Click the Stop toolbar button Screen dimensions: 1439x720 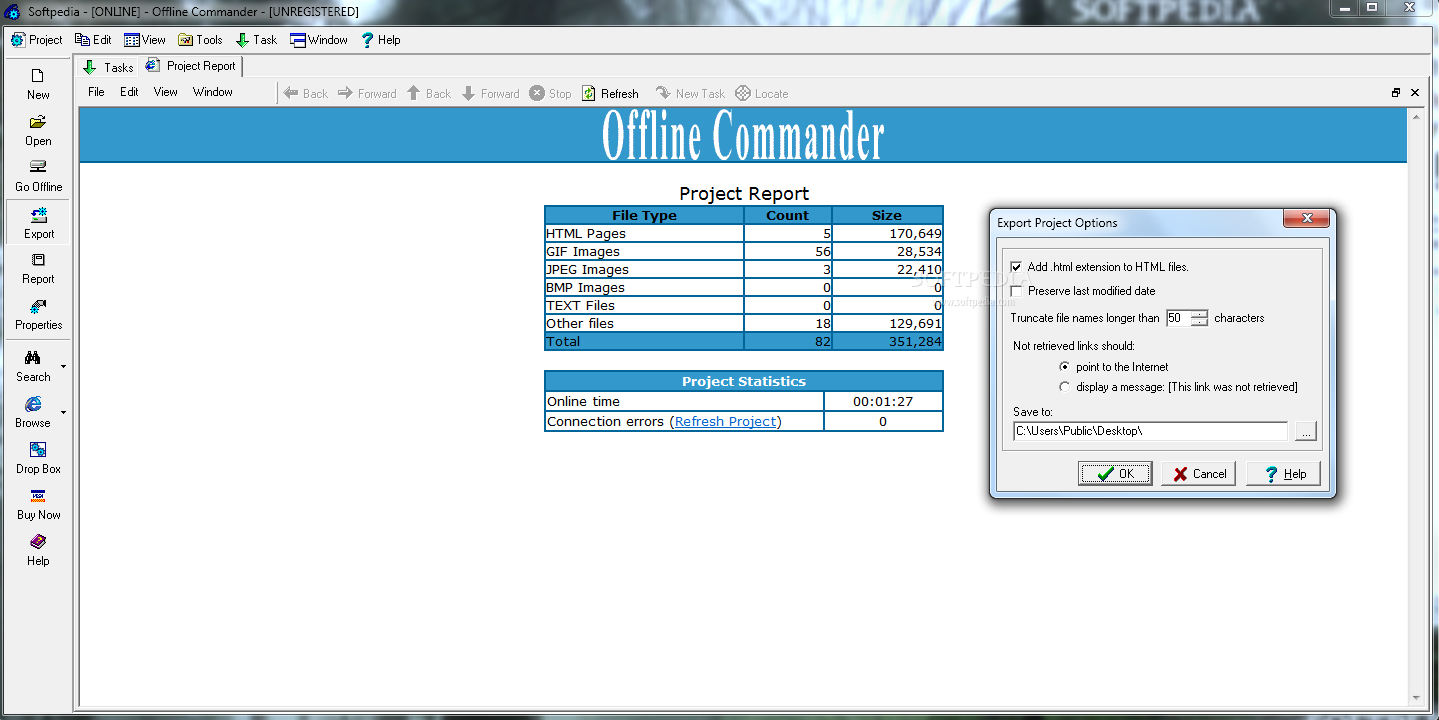[x=550, y=93]
